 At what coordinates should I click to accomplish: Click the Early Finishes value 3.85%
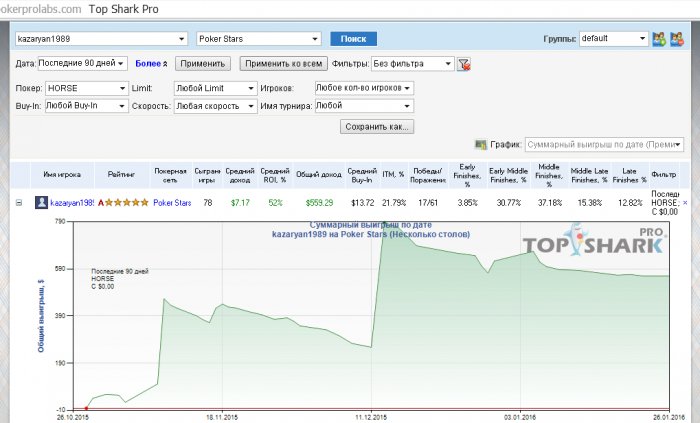pyautogui.click(x=467, y=203)
